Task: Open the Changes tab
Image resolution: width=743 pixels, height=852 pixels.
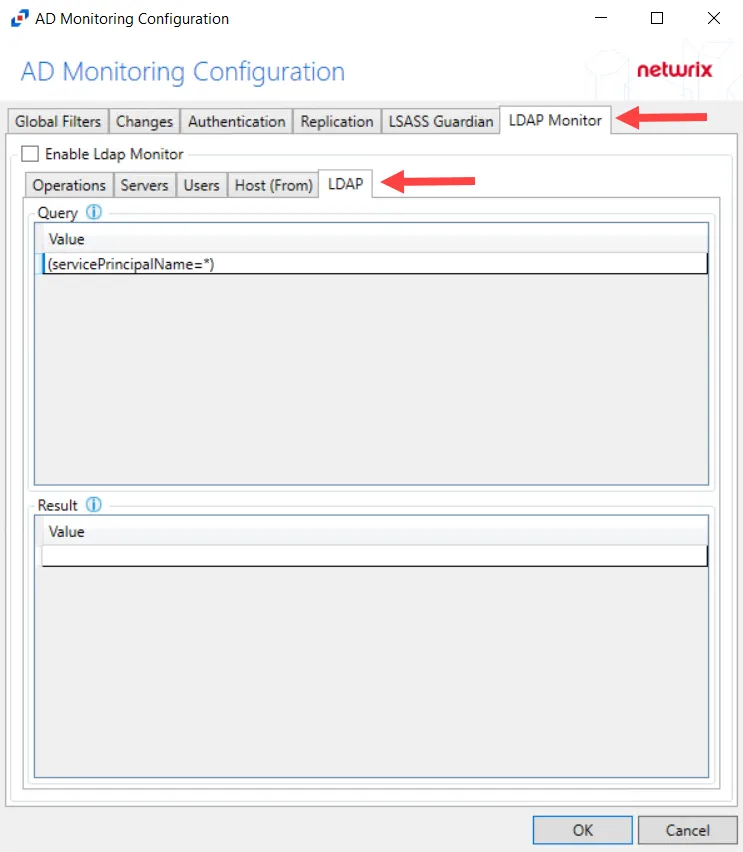Action: pyautogui.click(x=144, y=121)
